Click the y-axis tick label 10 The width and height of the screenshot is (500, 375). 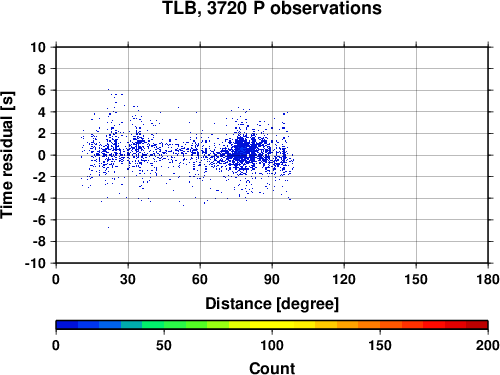click(x=38, y=47)
